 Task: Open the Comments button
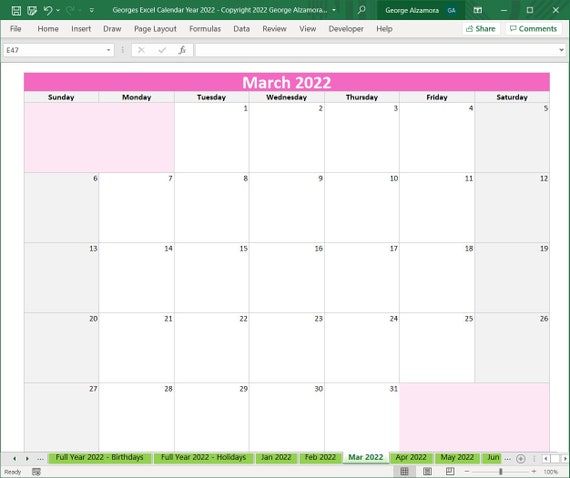click(533, 29)
